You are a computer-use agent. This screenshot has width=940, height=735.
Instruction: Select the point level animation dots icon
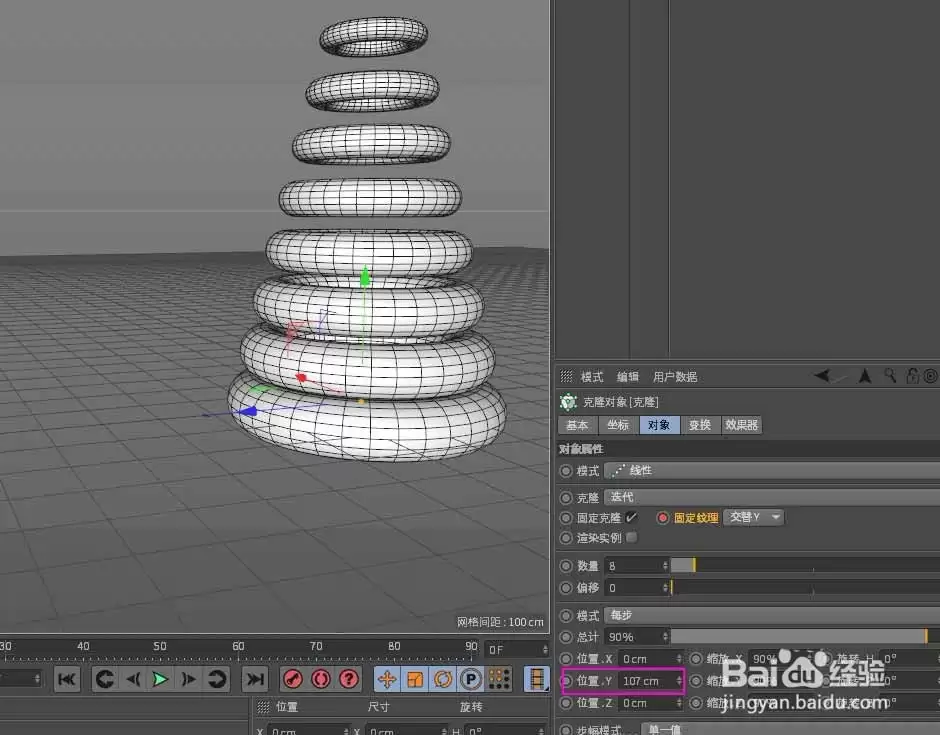[499, 679]
